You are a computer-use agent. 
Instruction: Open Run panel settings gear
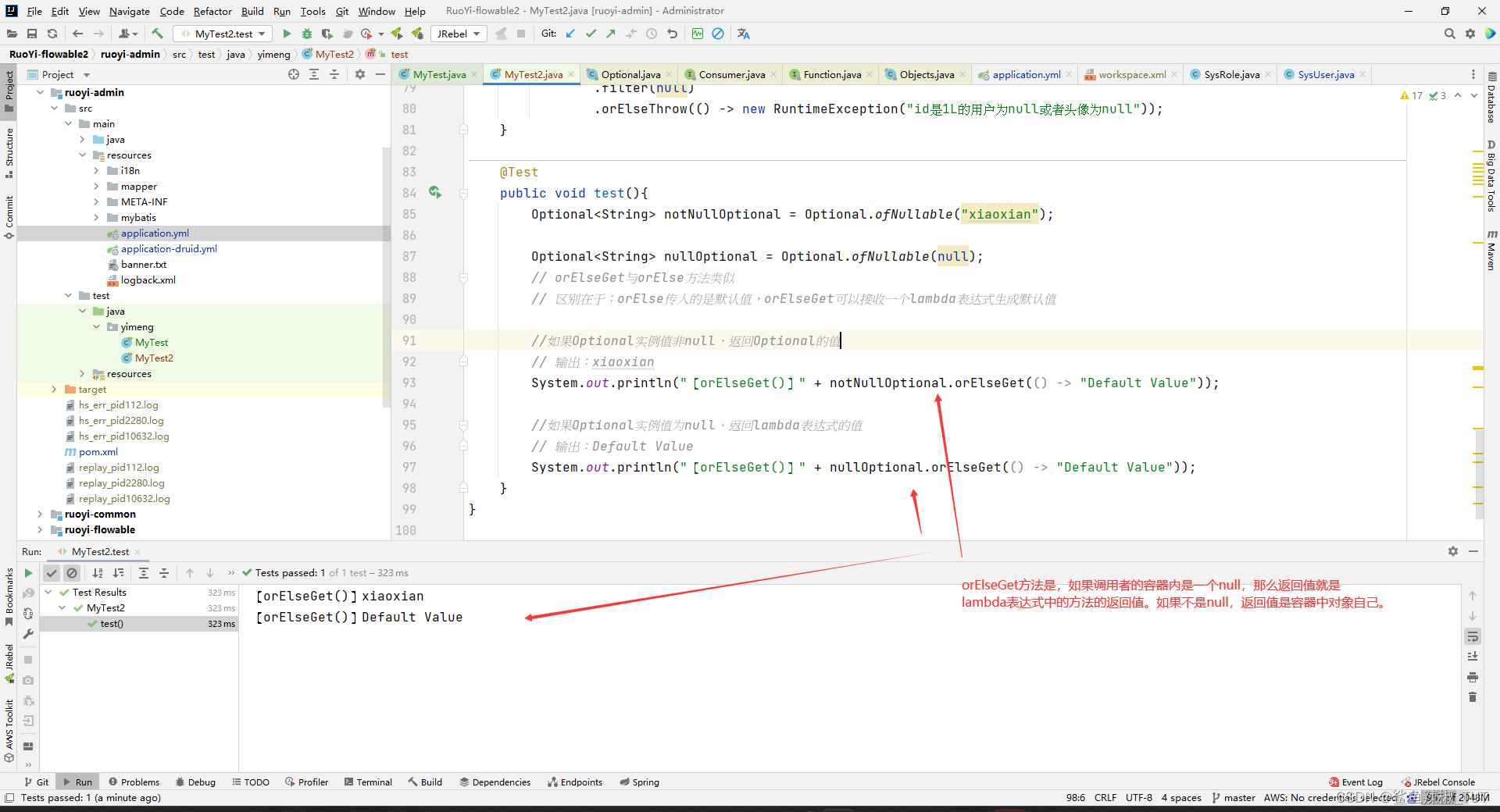(x=1453, y=551)
